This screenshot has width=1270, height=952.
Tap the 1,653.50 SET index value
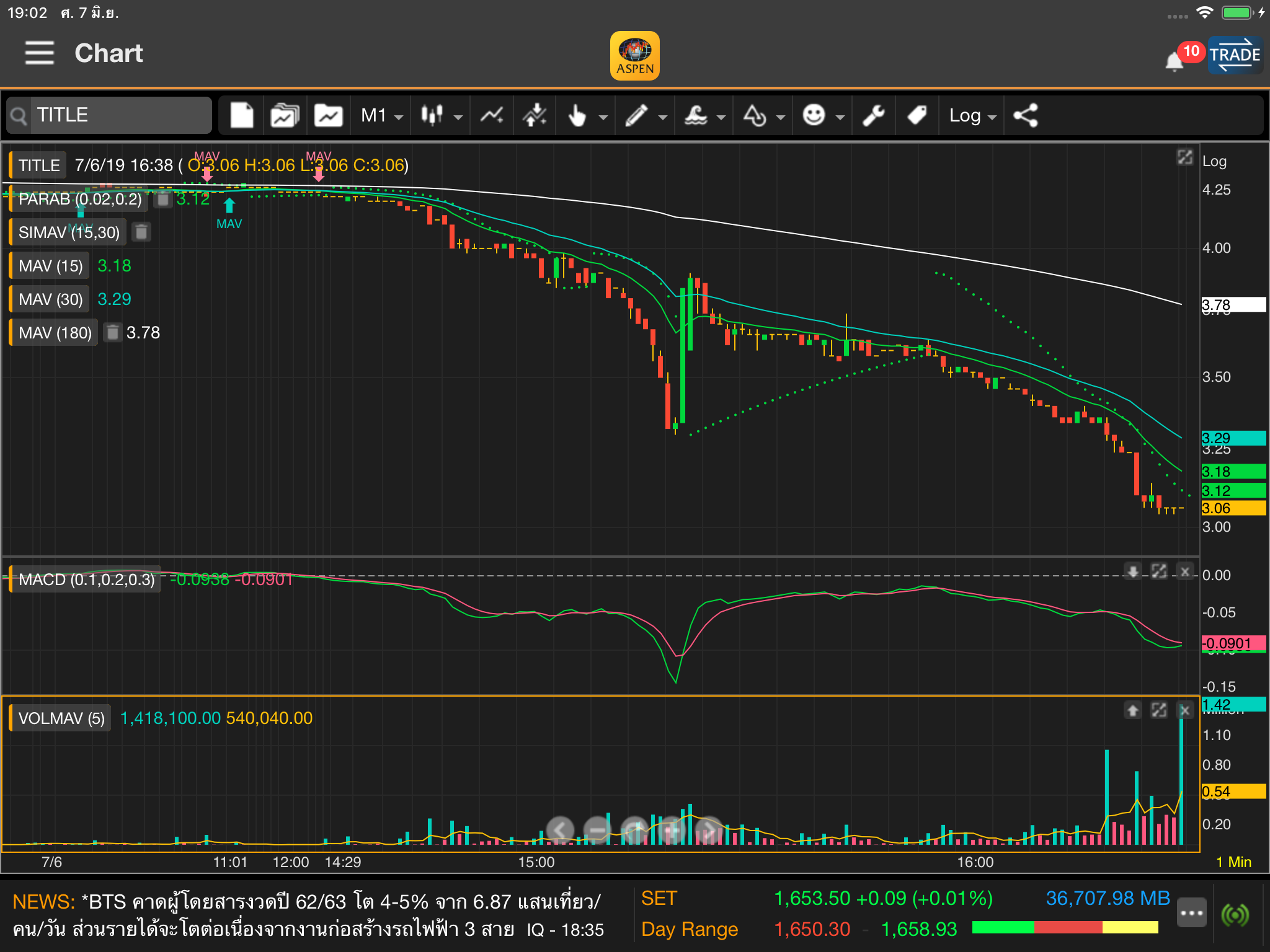pyautogui.click(x=812, y=899)
